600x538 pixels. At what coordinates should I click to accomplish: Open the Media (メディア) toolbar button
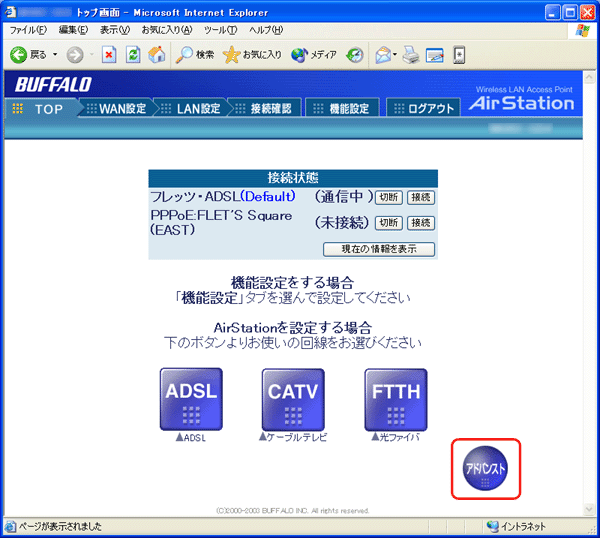(x=314, y=55)
